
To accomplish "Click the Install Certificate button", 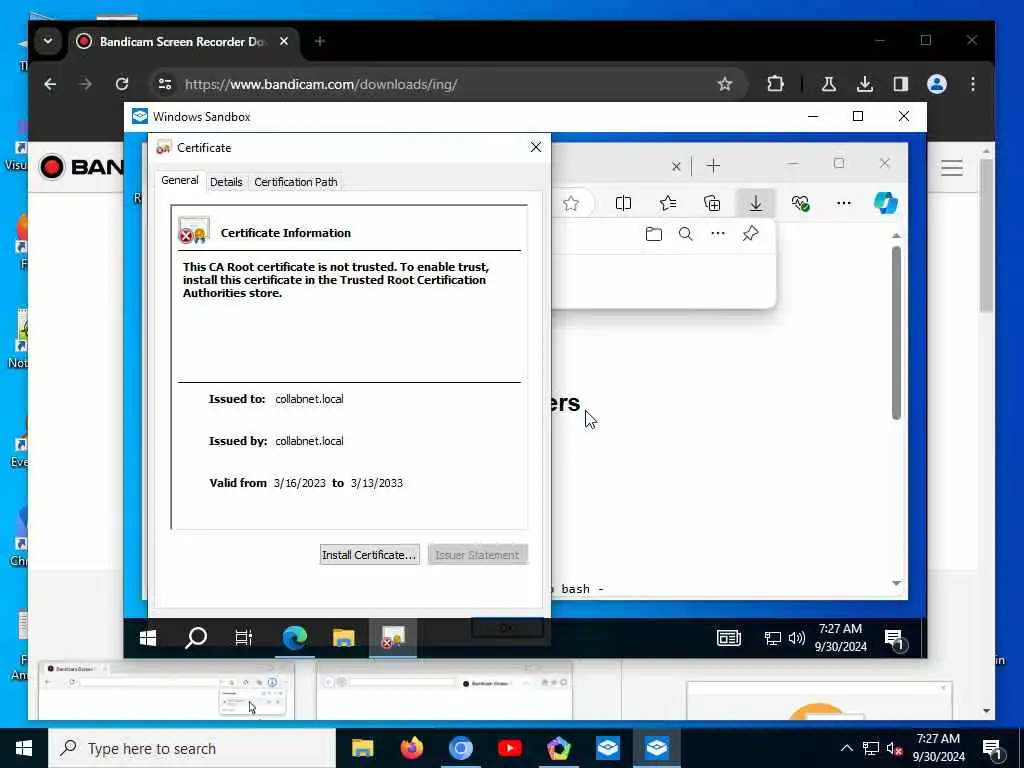I will [370, 554].
